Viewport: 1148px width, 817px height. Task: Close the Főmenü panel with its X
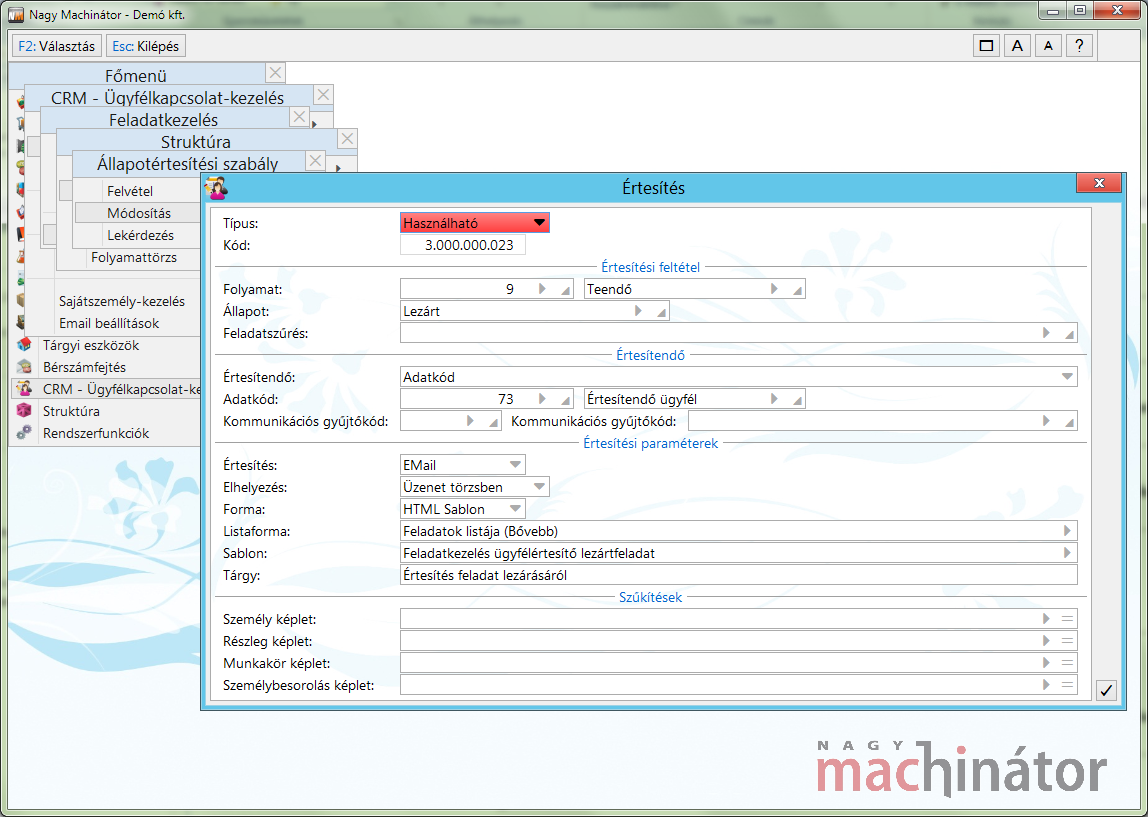coord(276,73)
